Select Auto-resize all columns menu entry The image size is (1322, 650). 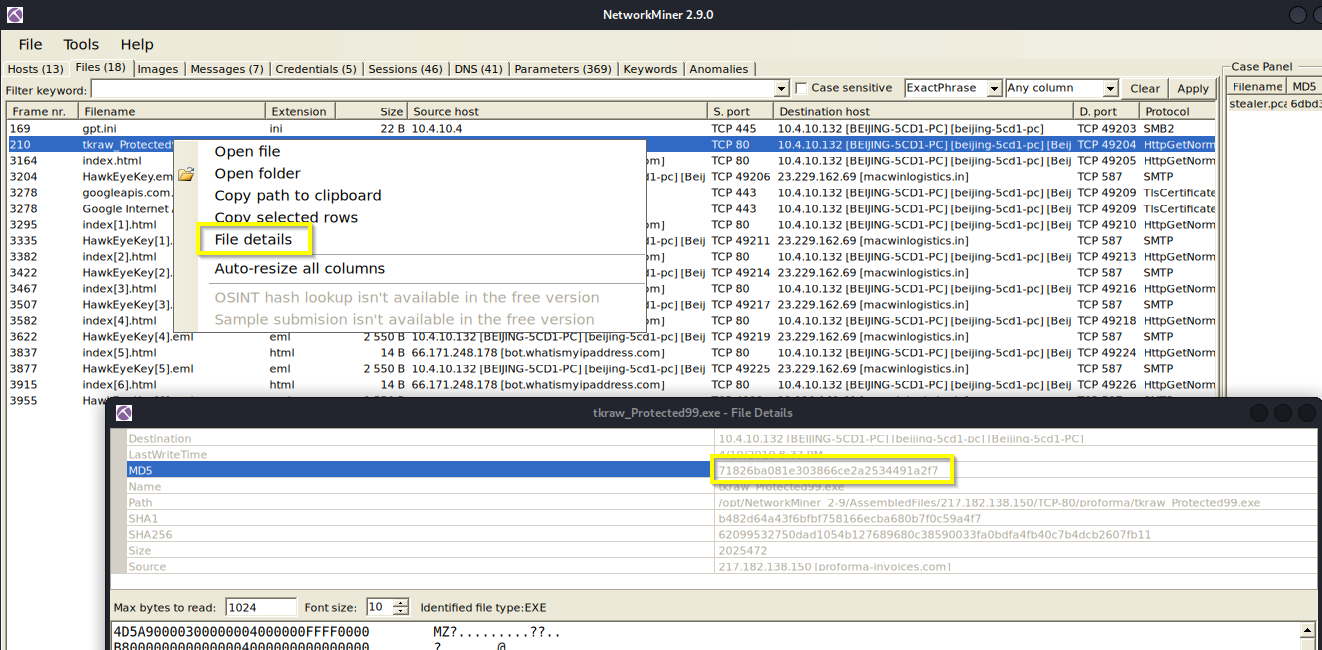coord(299,268)
